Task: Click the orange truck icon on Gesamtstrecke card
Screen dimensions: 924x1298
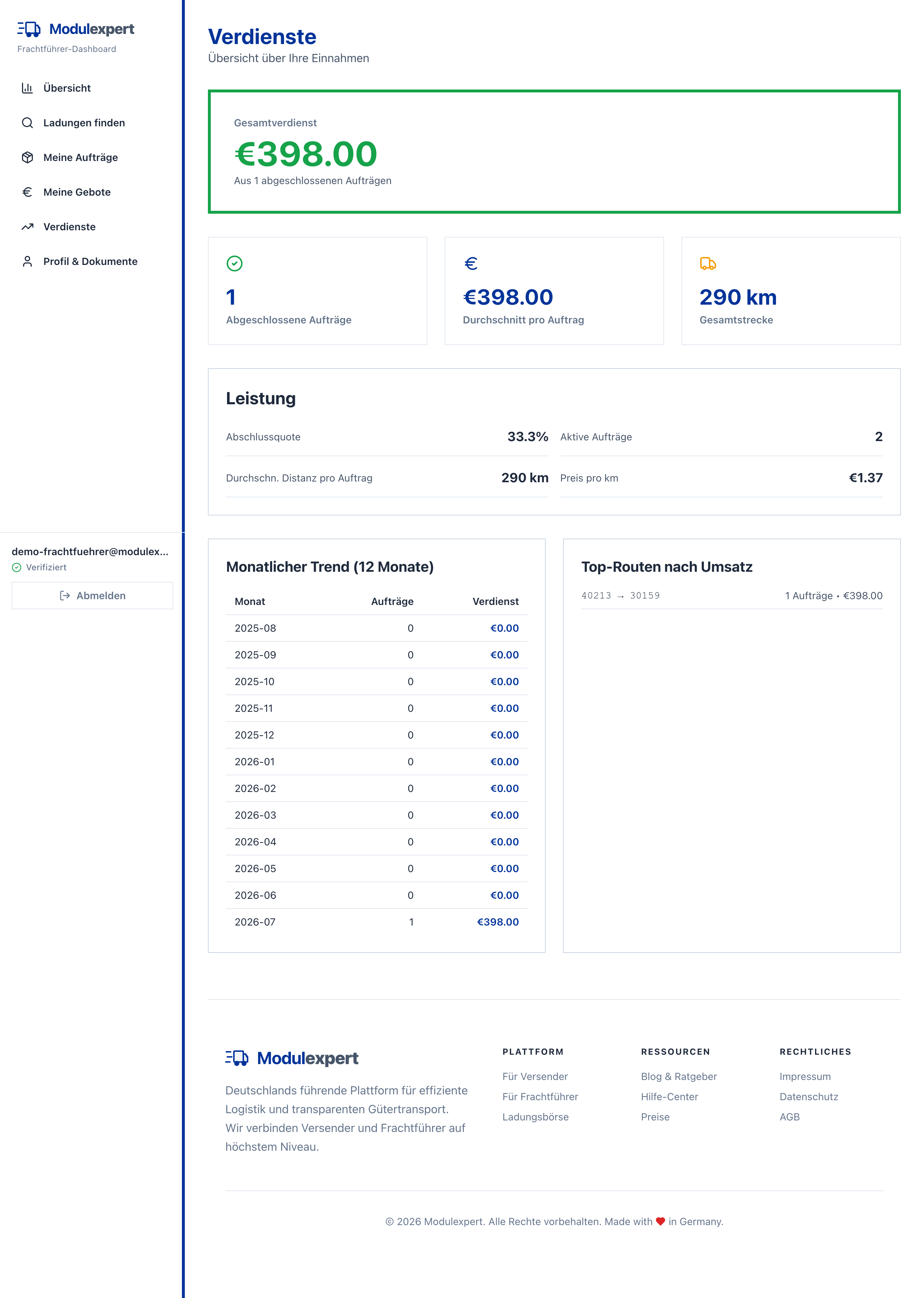Action: 708,263
